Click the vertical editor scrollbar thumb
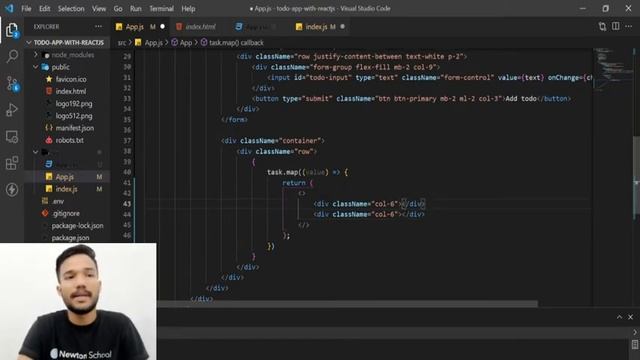This screenshot has height=360, width=640. [x=636, y=178]
